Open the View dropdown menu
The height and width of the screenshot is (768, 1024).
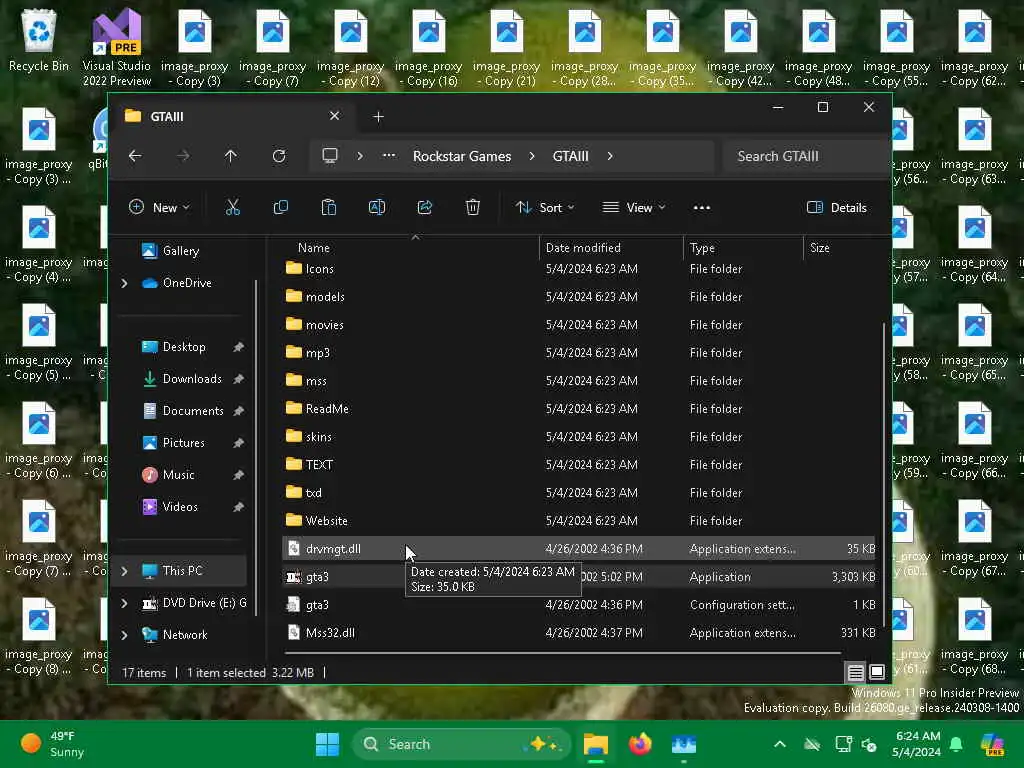tap(633, 208)
